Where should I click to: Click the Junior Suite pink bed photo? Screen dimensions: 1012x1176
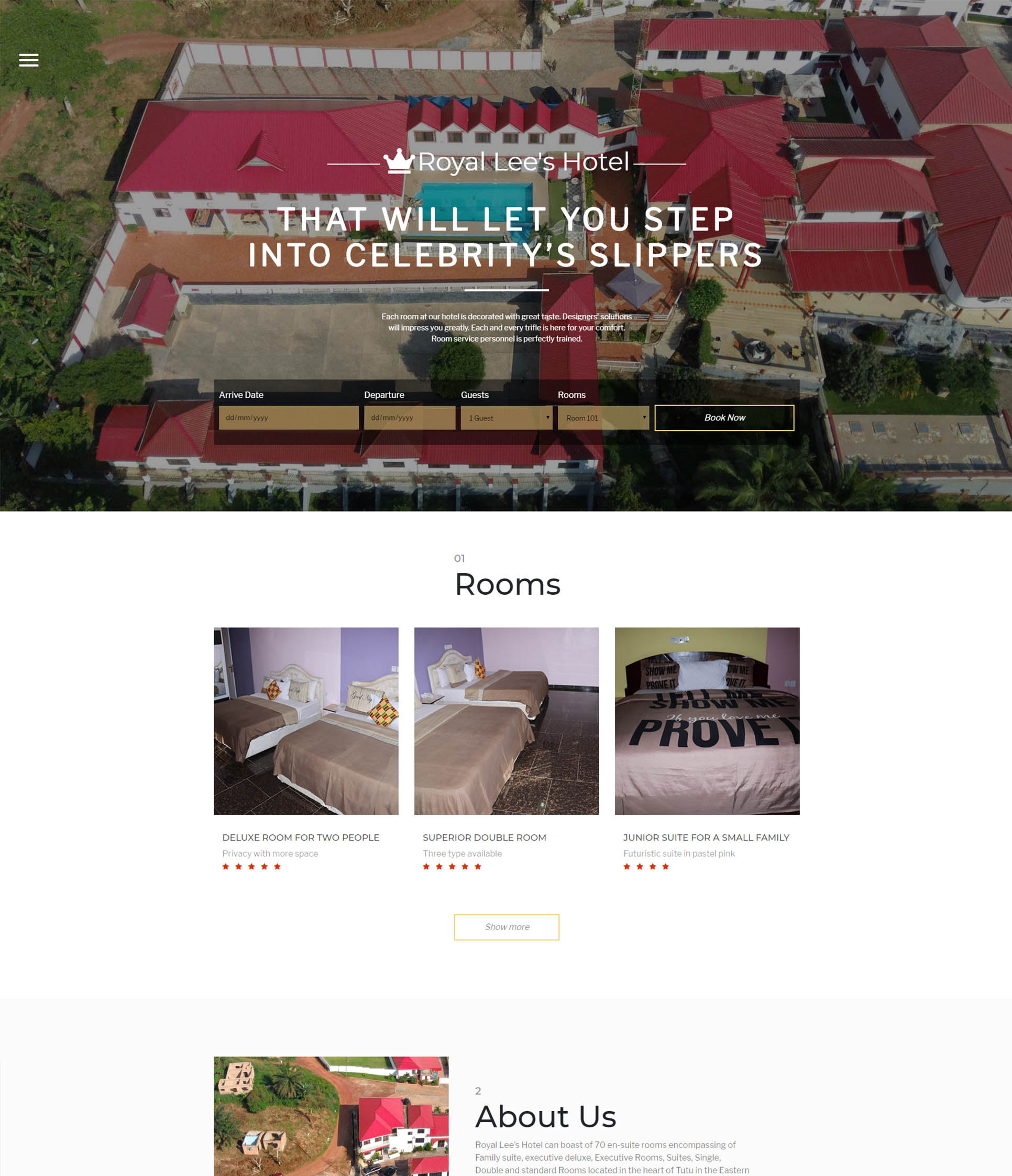point(707,721)
